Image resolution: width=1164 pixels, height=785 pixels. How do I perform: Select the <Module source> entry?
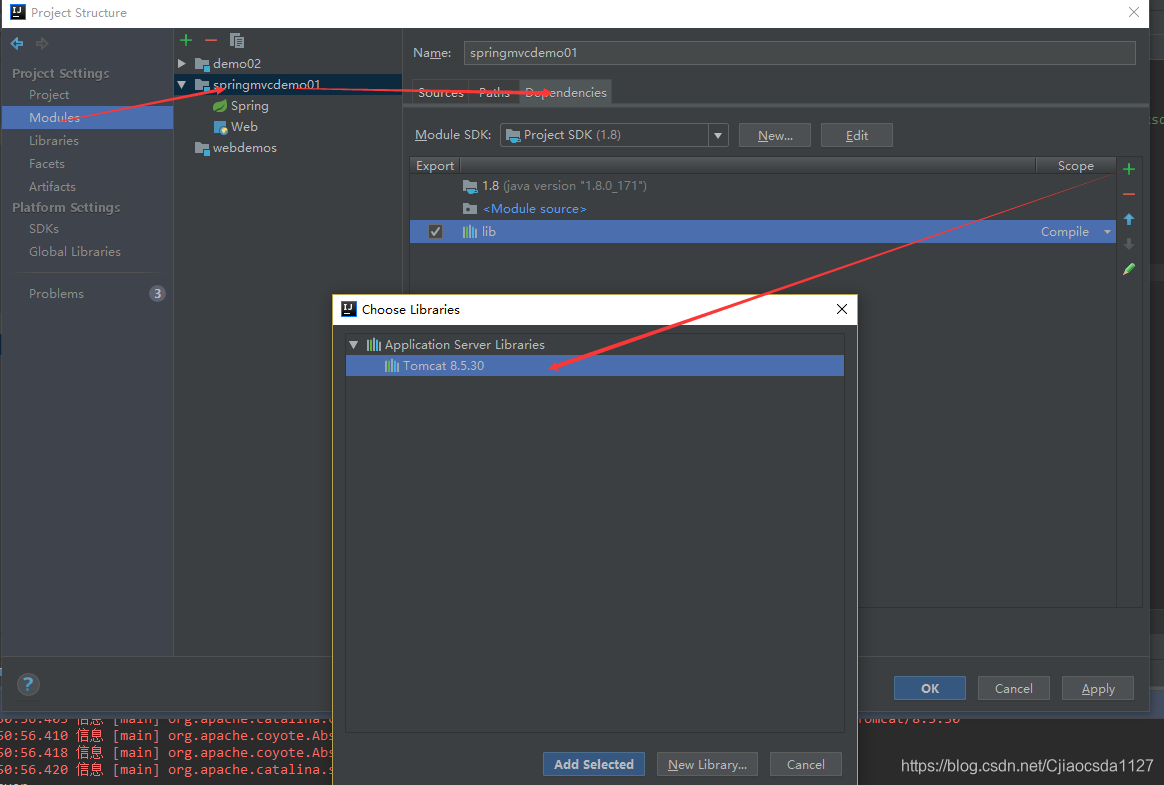point(534,209)
